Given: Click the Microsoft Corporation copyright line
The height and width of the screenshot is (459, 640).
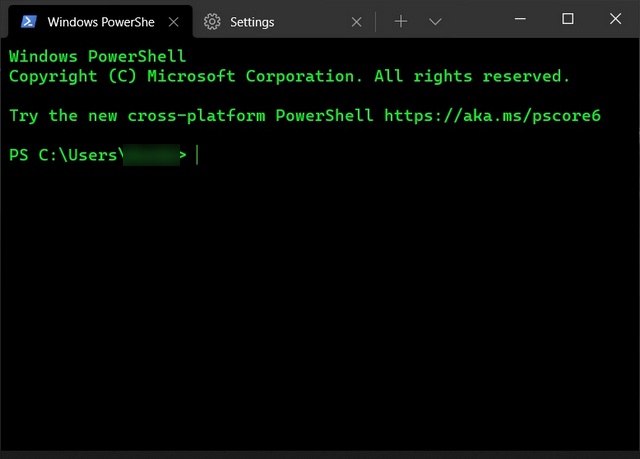Looking at the screenshot, I should click(288, 76).
